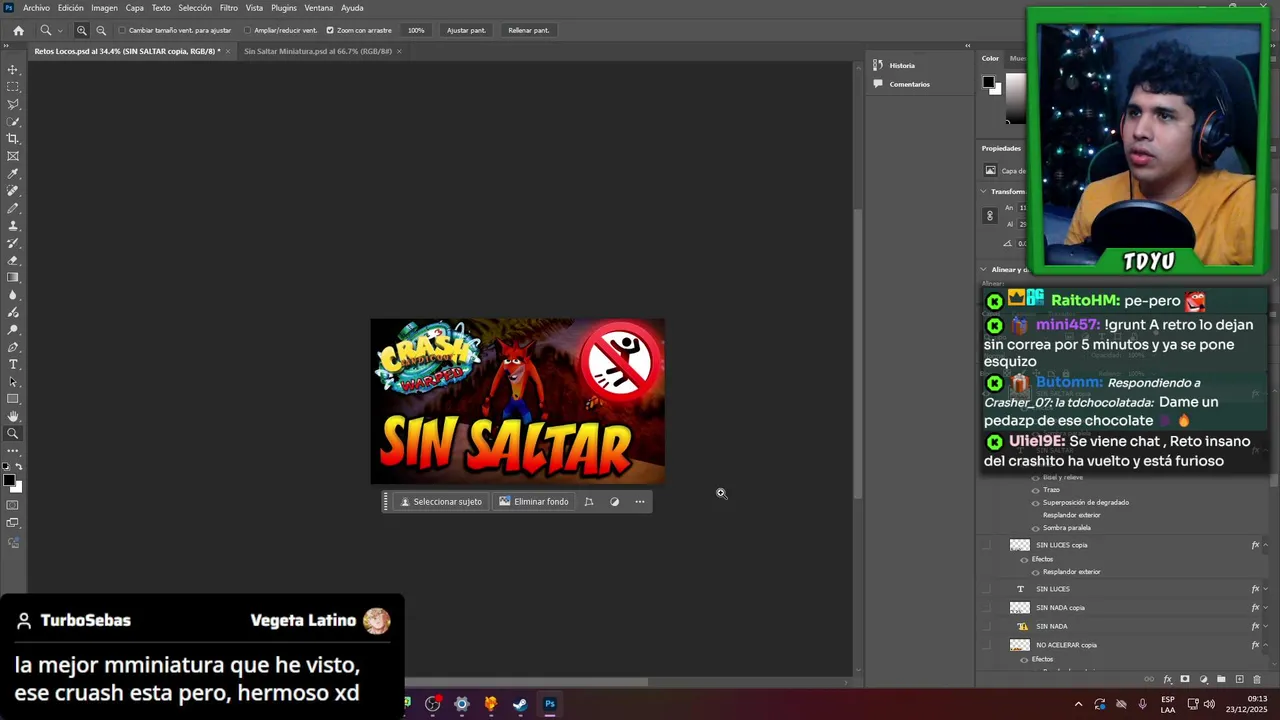Viewport: 1280px width, 720px height.
Task: Select the Rectangle shape tool
Action: coord(13,399)
